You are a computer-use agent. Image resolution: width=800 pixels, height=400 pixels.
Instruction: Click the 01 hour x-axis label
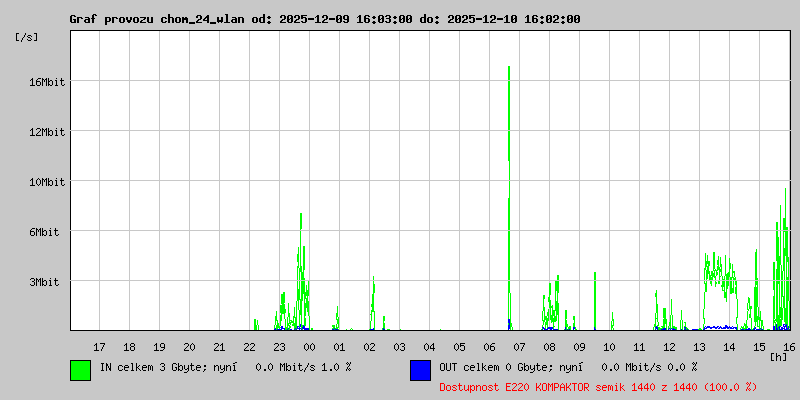(339, 347)
